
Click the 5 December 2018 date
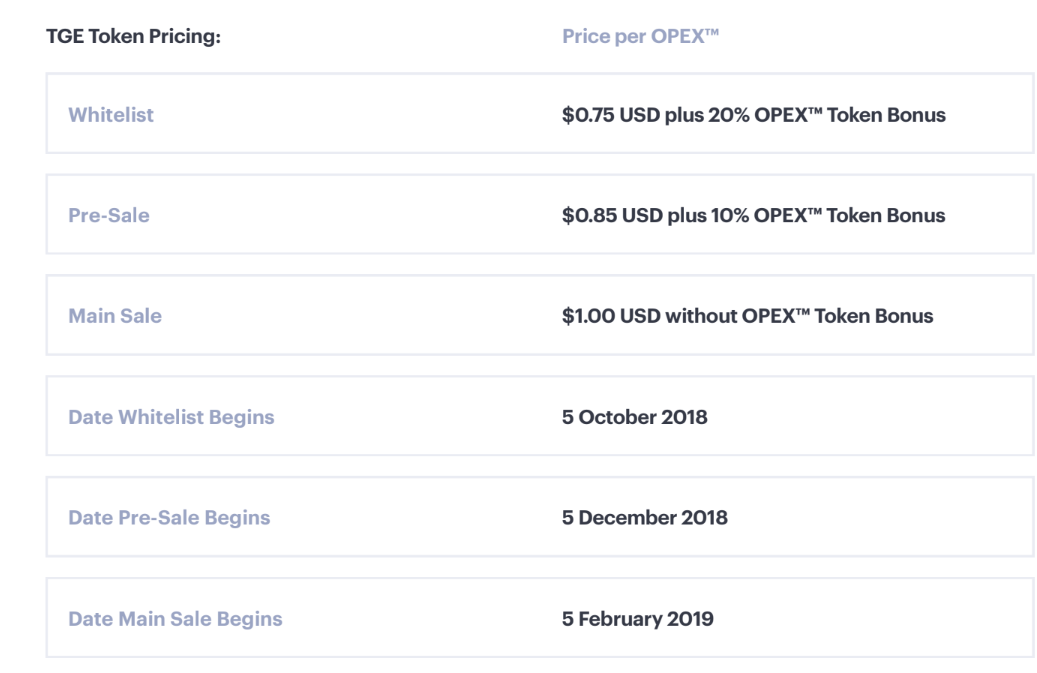pyautogui.click(x=644, y=518)
